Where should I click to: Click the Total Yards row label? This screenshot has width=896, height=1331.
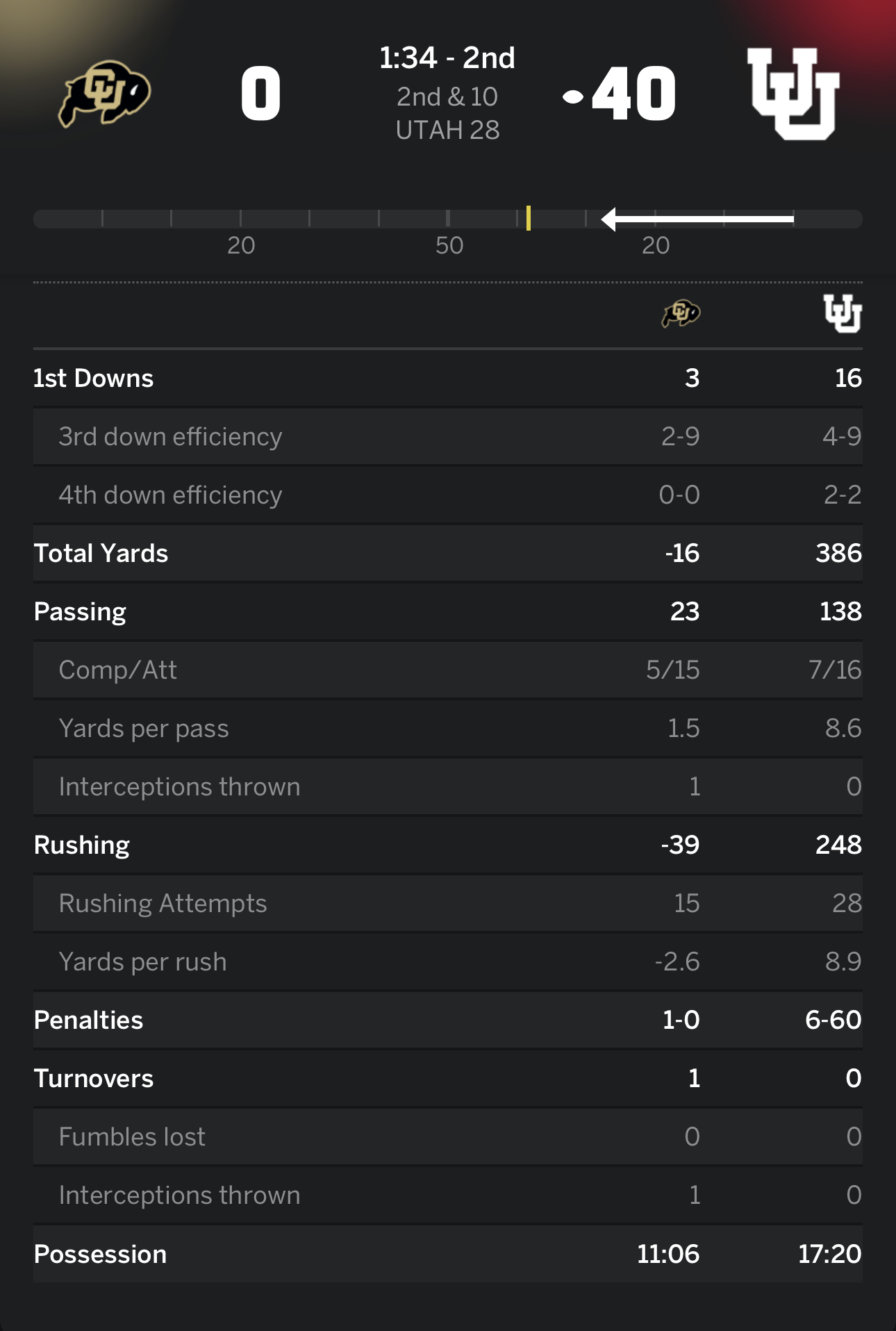coord(101,553)
